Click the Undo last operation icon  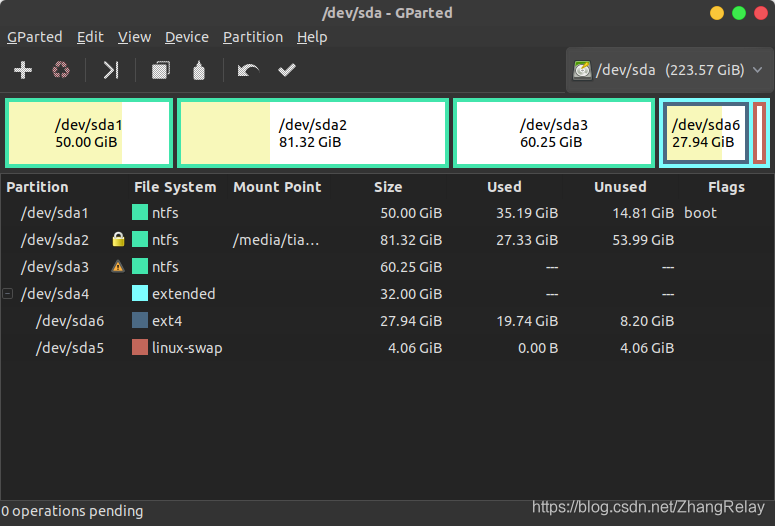point(248,70)
